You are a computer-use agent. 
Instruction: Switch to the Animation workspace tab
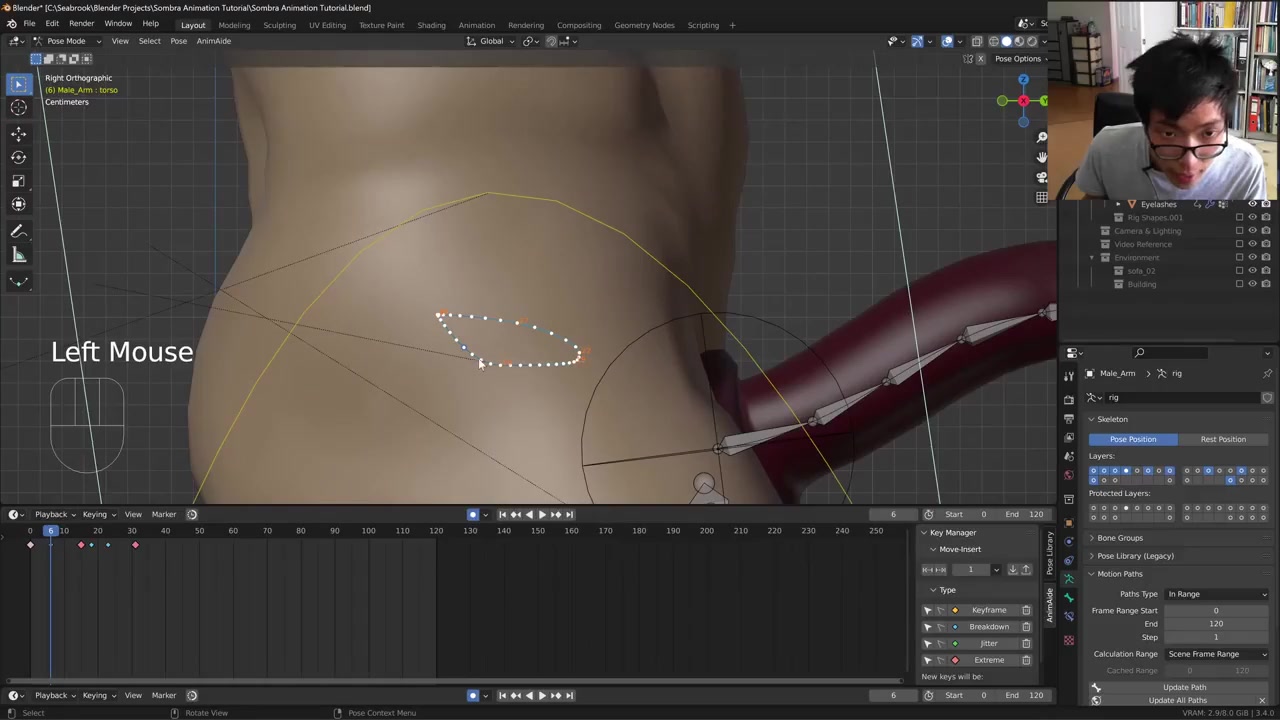coord(476,25)
